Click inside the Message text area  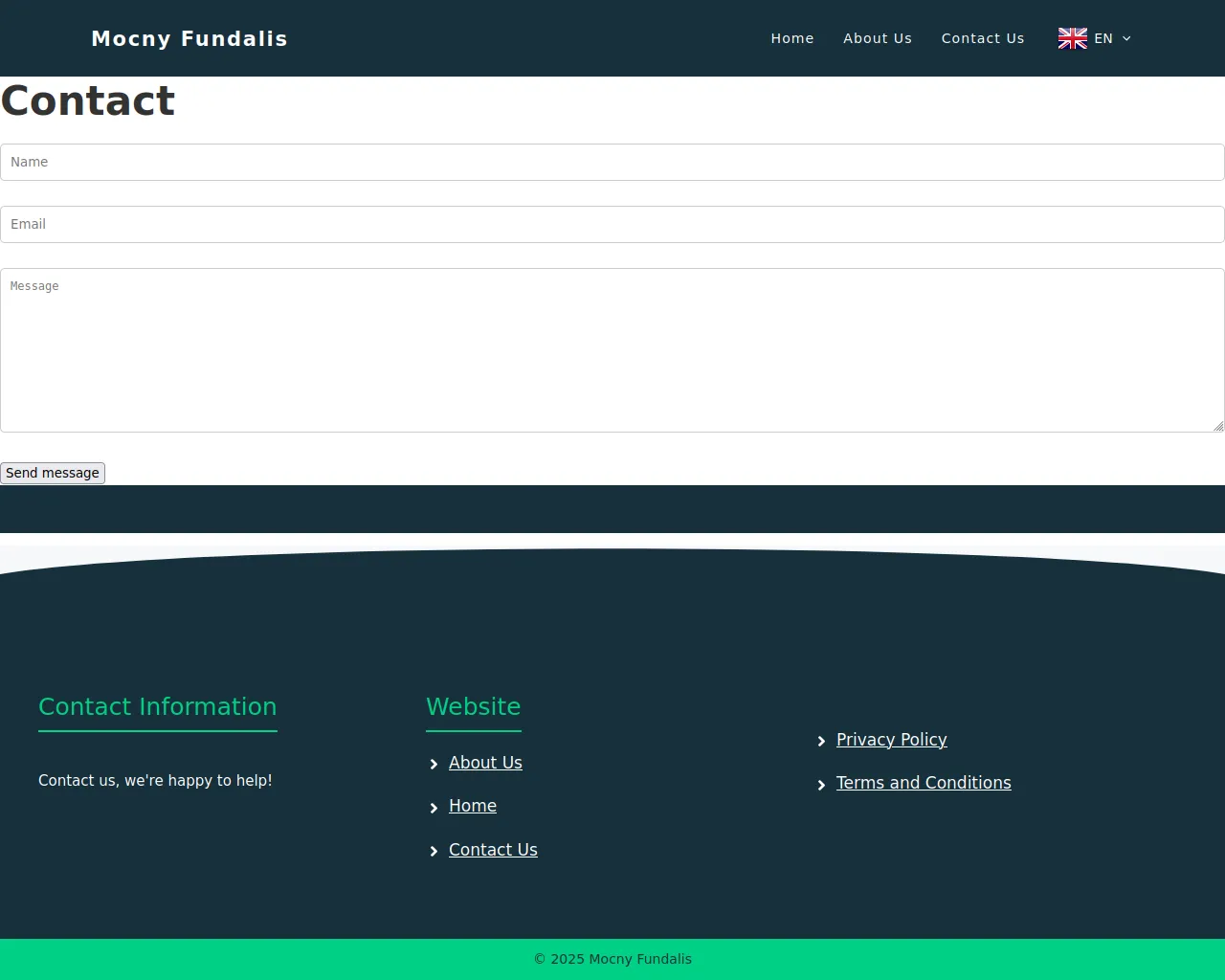click(x=612, y=349)
